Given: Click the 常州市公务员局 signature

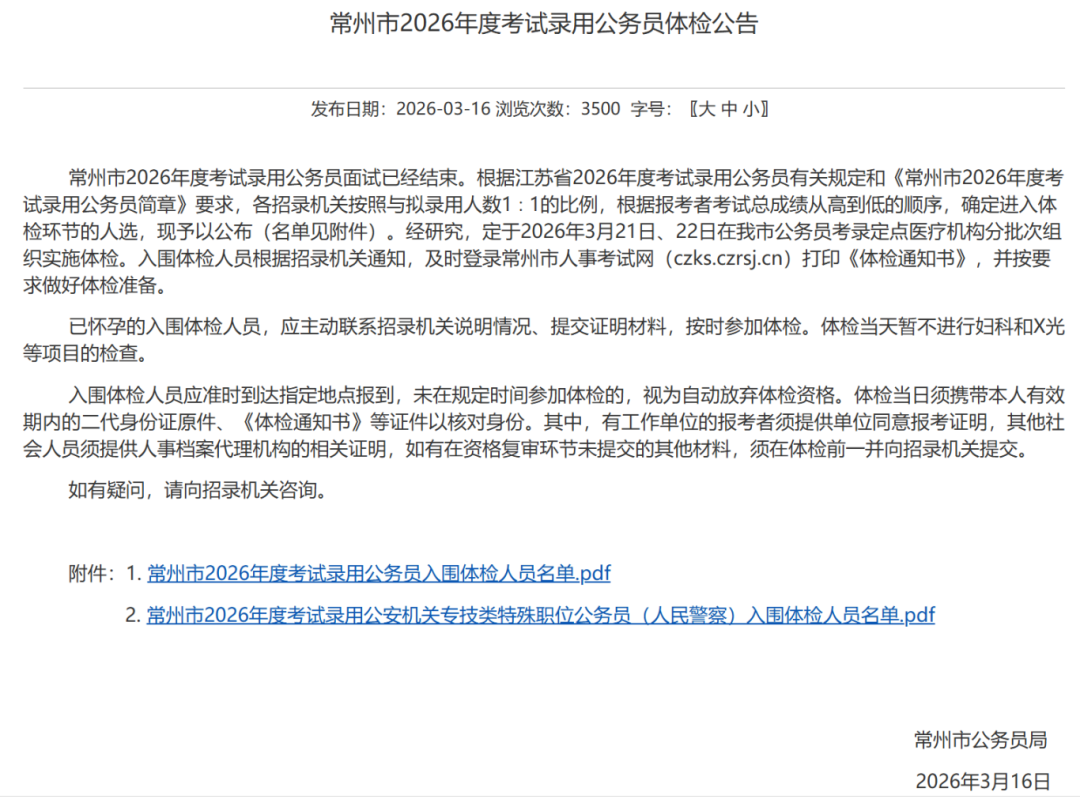Looking at the screenshot, I should (980, 740).
